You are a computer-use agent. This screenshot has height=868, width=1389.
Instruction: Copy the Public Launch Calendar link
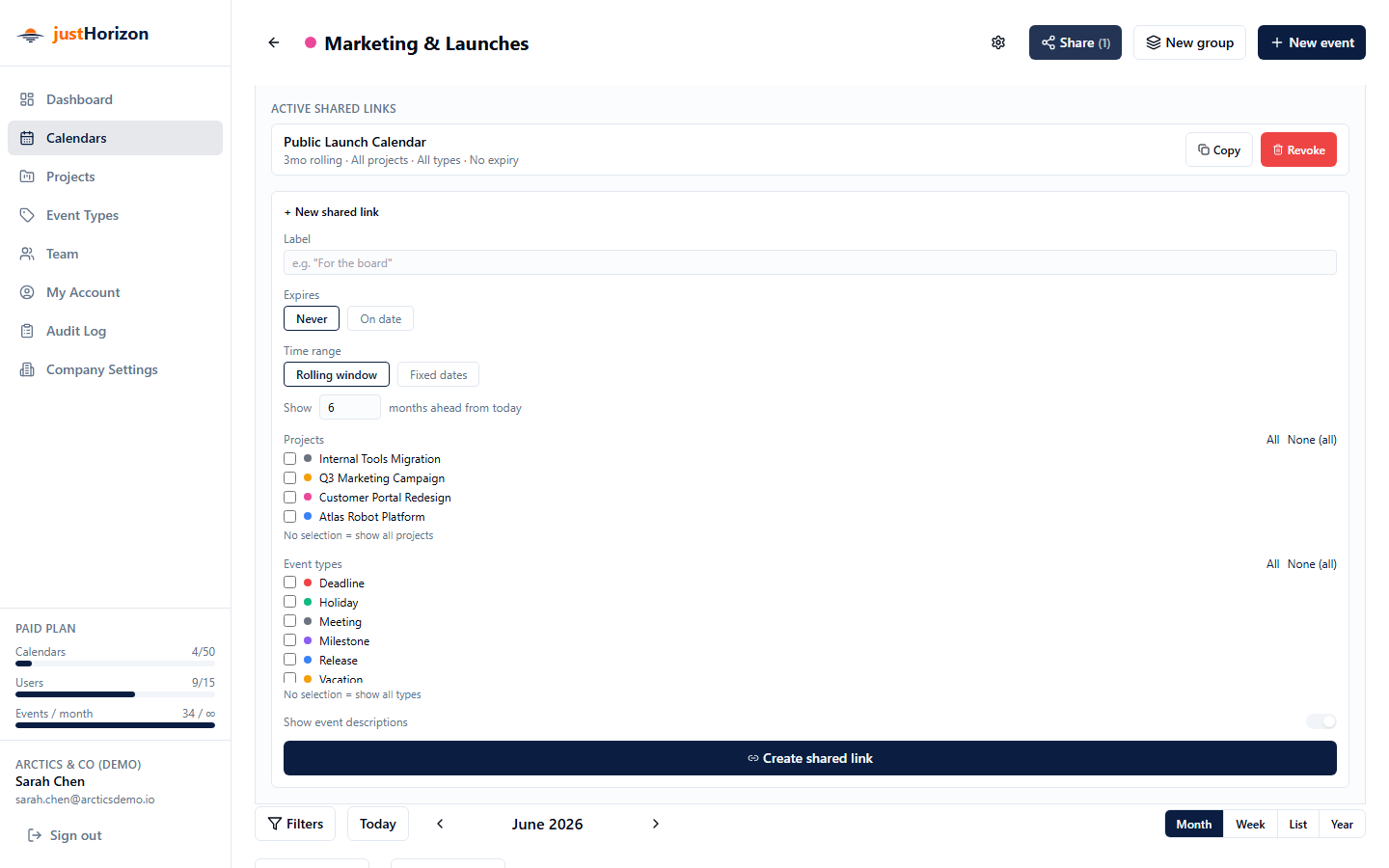click(1219, 149)
